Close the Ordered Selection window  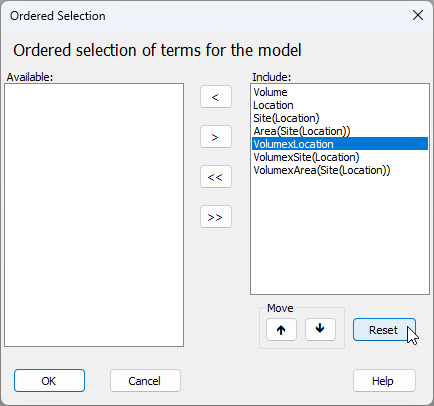(x=418, y=15)
